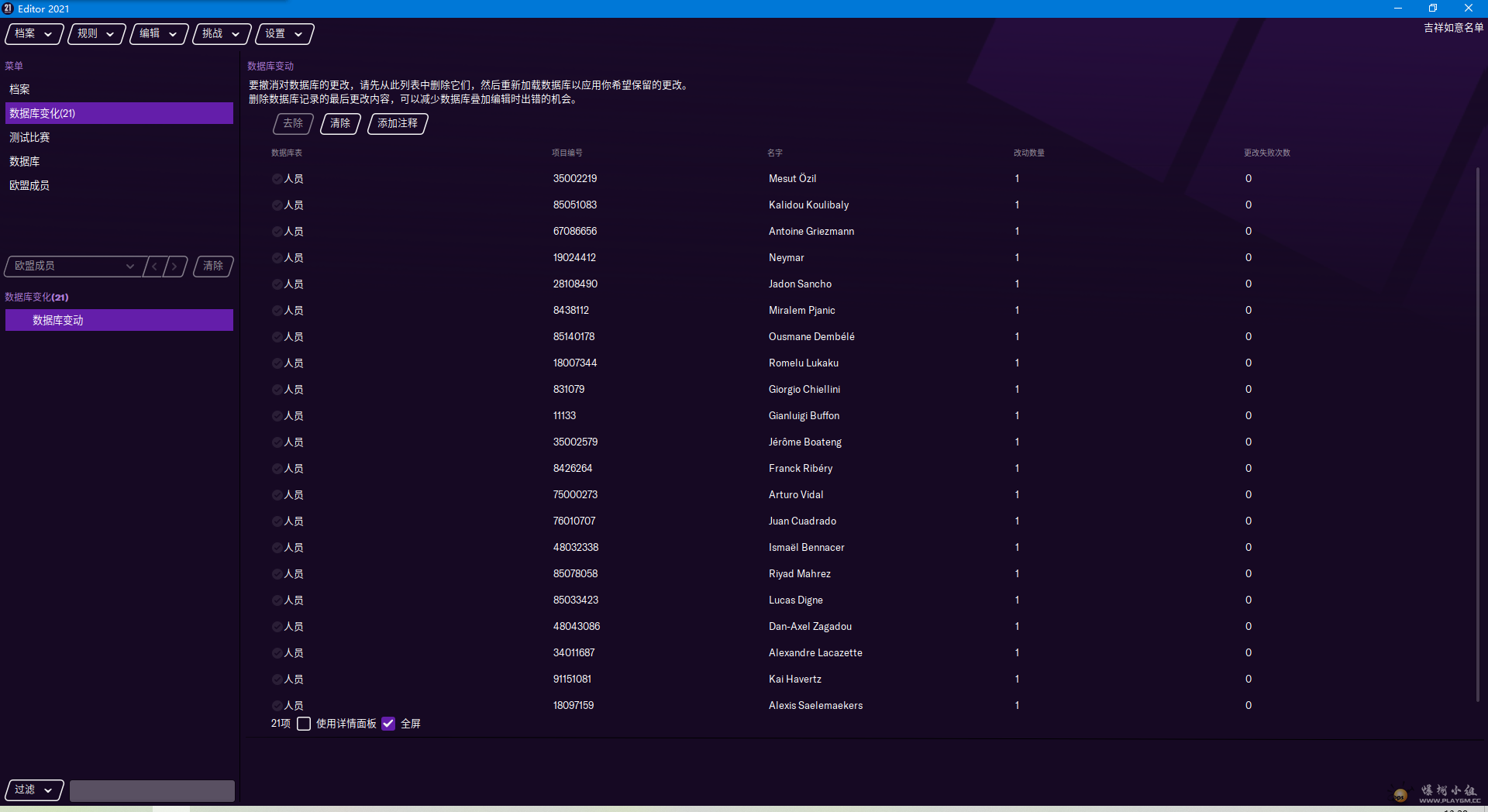Click the 清除 button above the table
This screenshot has height=812, width=1488.
(x=340, y=124)
